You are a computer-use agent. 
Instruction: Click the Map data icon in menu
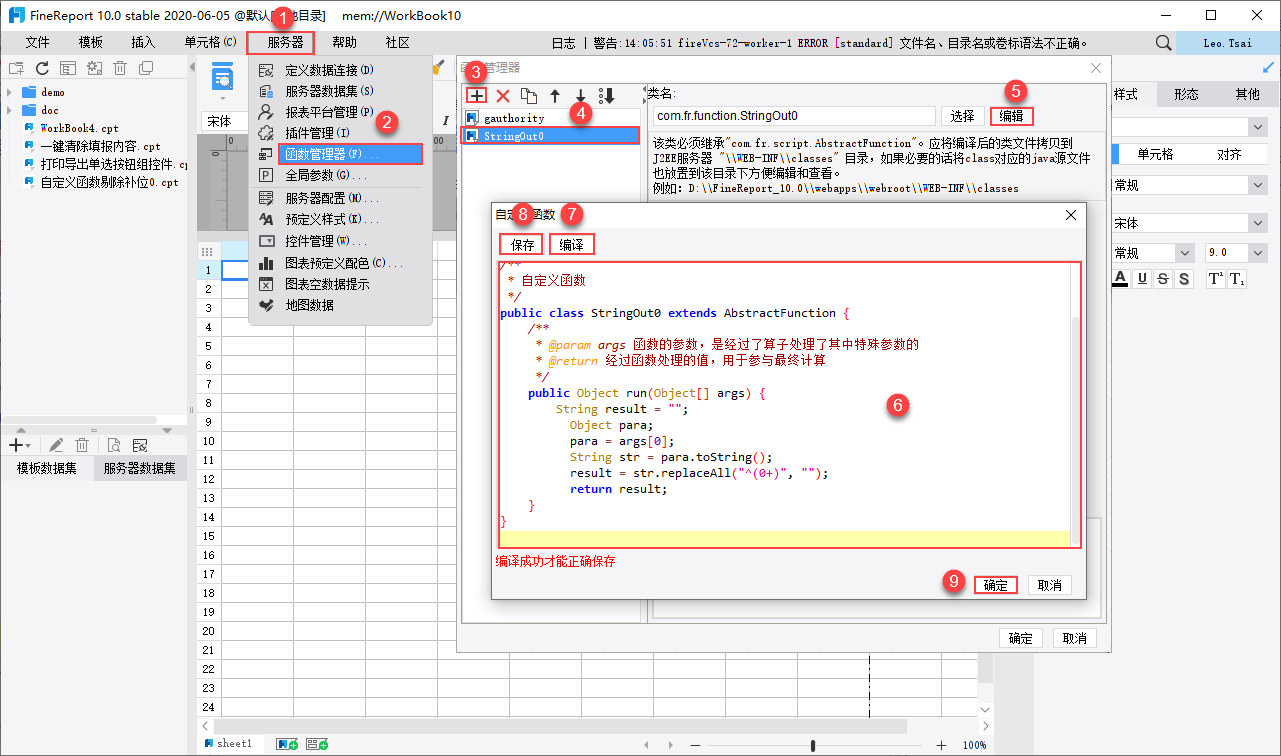coord(266,305)
